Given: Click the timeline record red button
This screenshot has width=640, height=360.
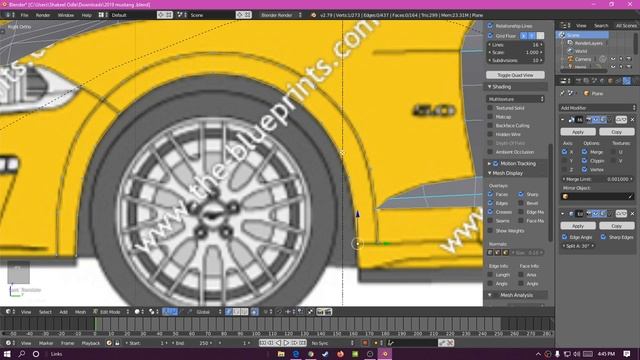Looking at the screenshot, I should pos(365,343).
